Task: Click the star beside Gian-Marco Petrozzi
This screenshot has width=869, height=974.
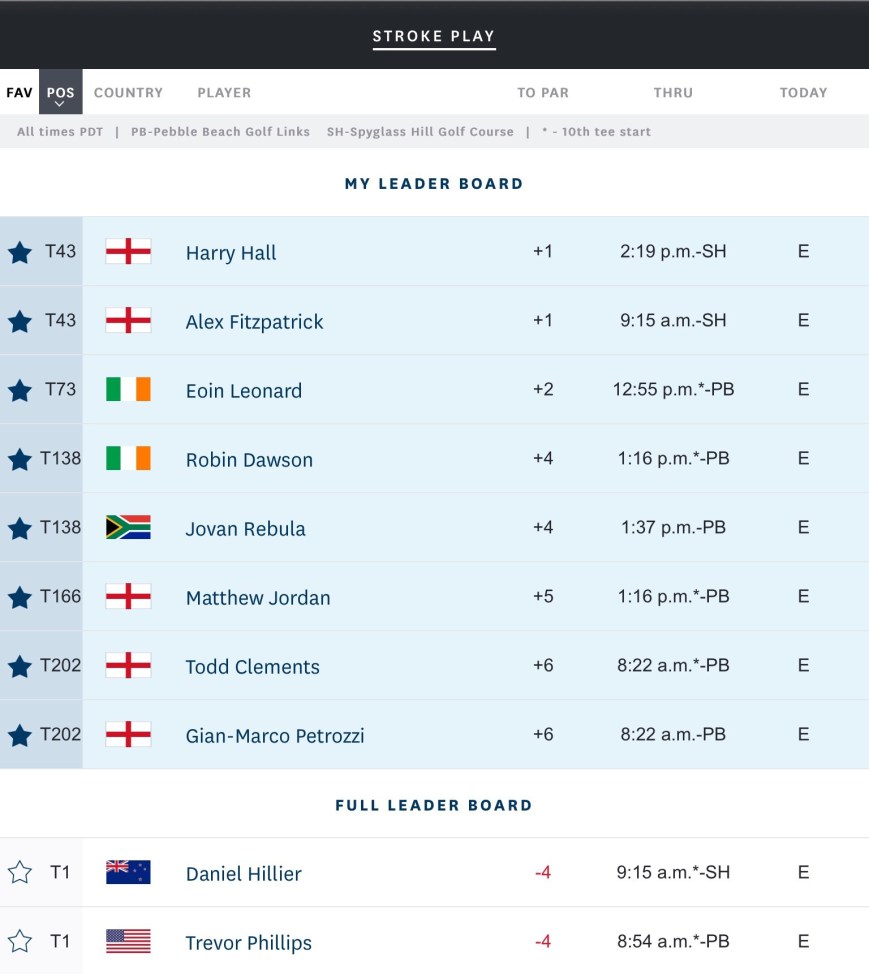Action: 20,735
